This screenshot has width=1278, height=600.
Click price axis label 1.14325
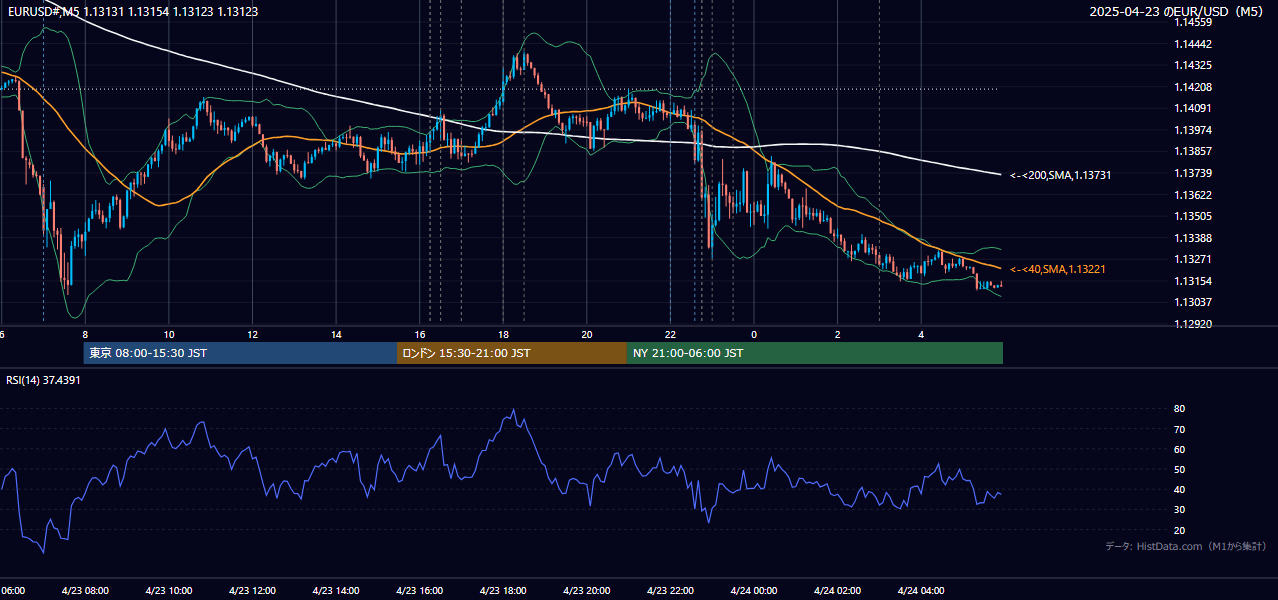tap(1193, 65)
